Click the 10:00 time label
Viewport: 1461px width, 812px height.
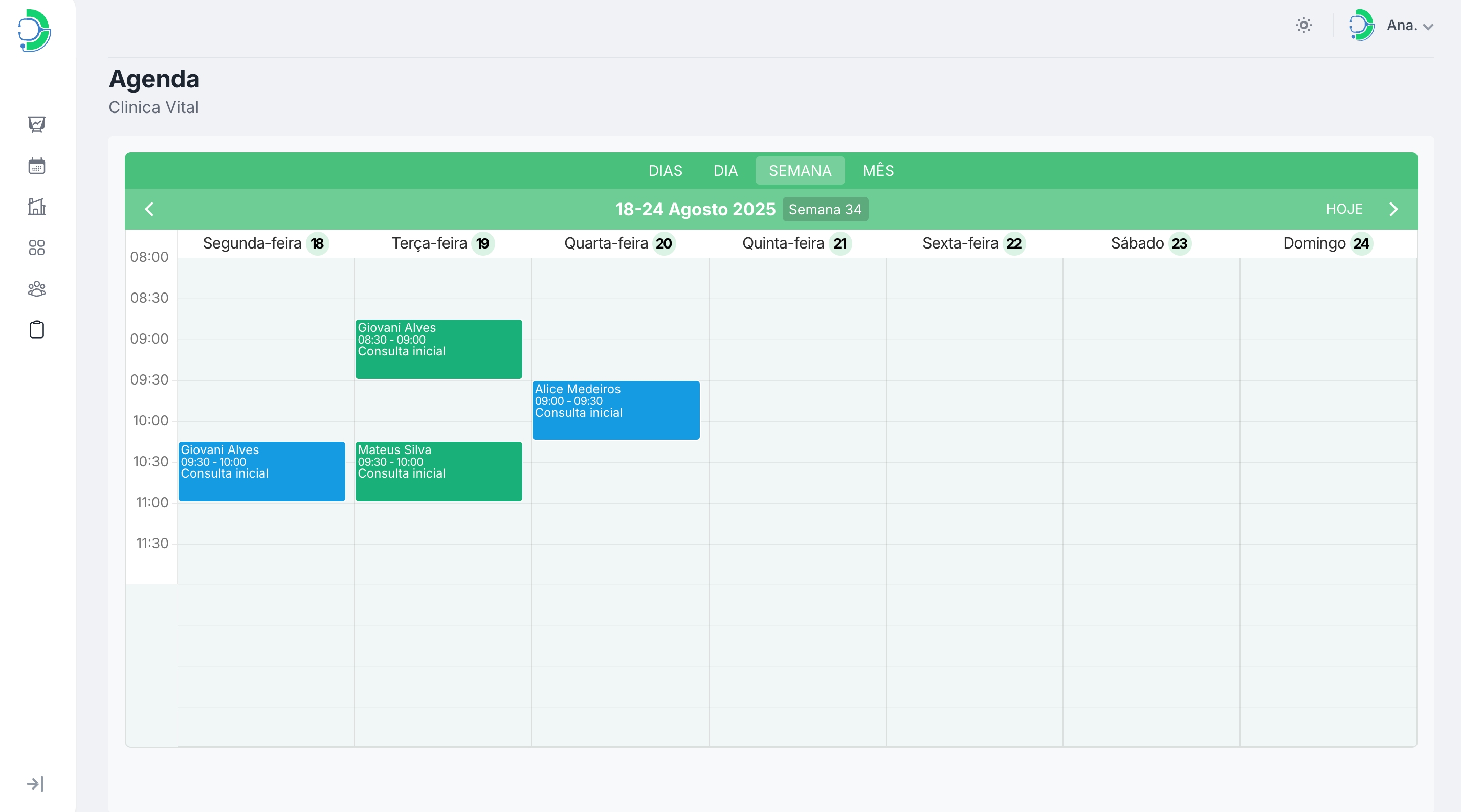pyautogui.click(x=150, y=421)
